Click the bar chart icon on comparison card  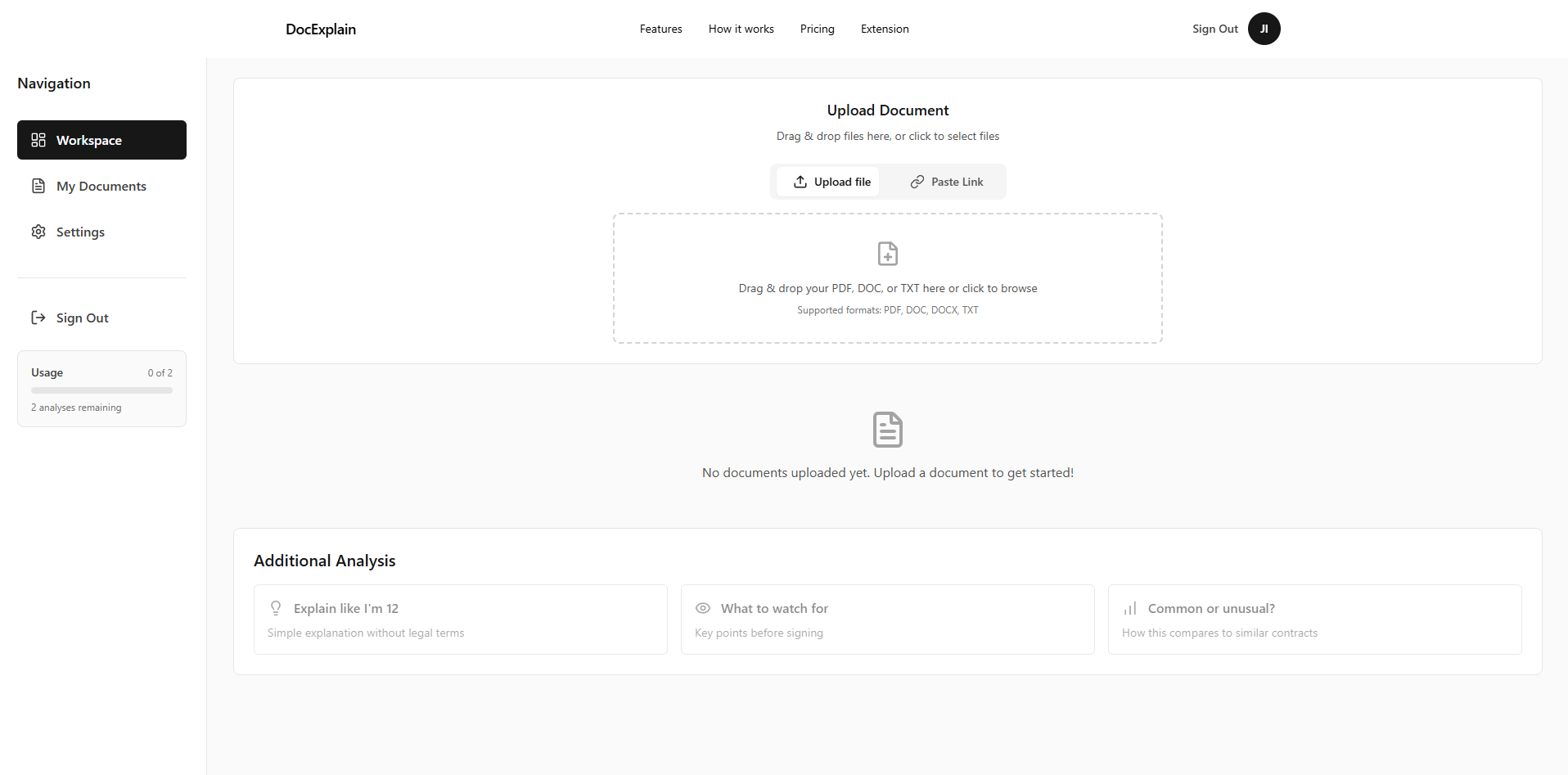point(1129,608)
